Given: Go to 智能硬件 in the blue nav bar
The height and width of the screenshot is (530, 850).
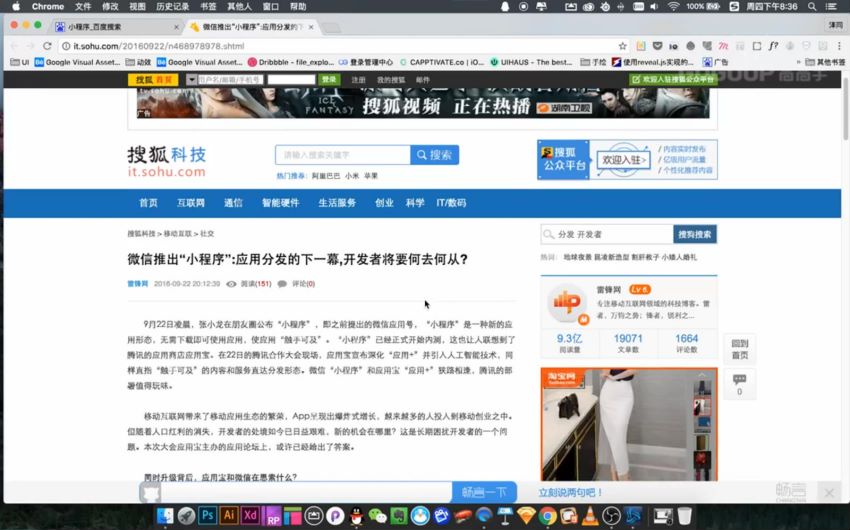Looking at the screenshot, I should 280,203.
